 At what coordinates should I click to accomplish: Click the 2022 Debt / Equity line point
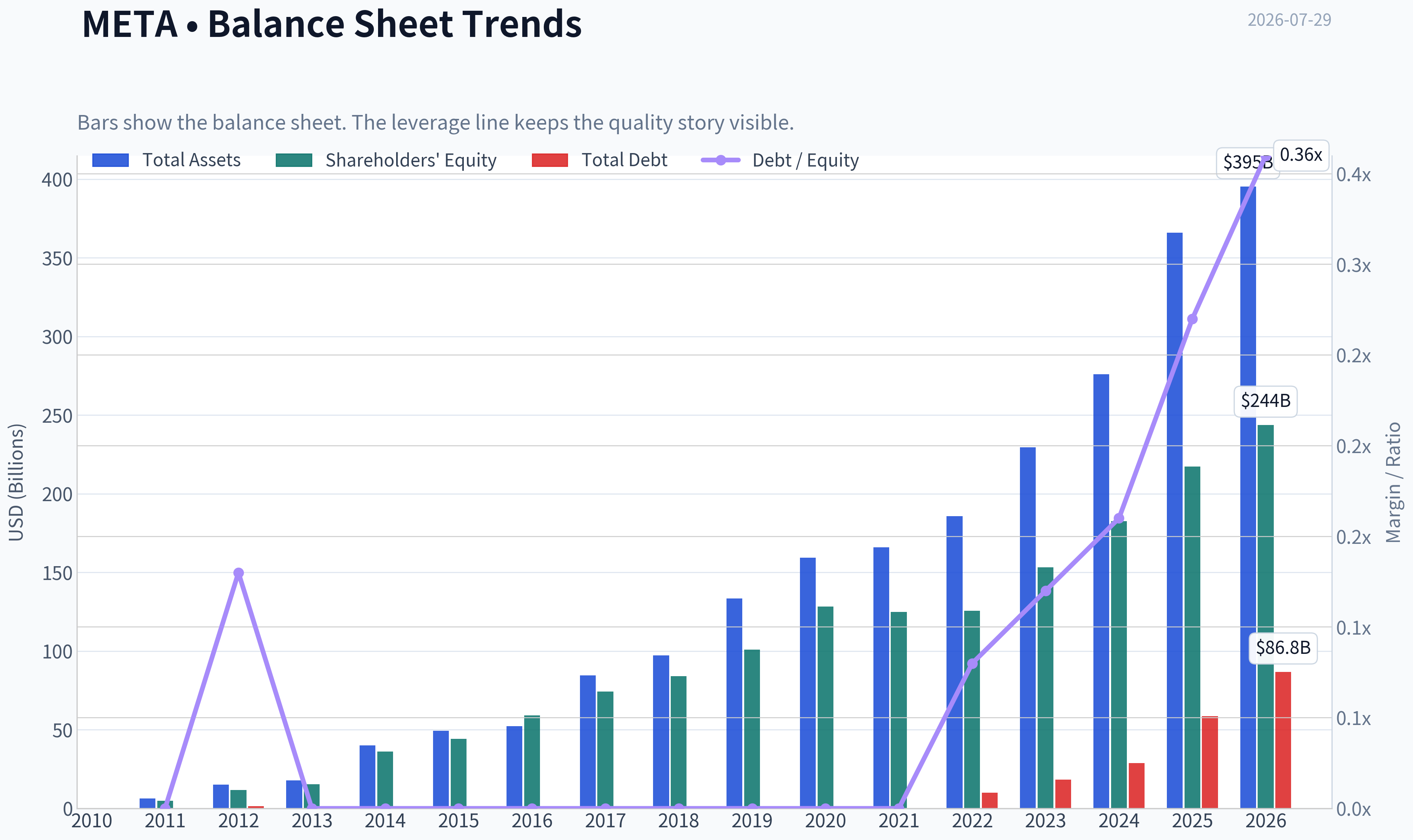972,663
